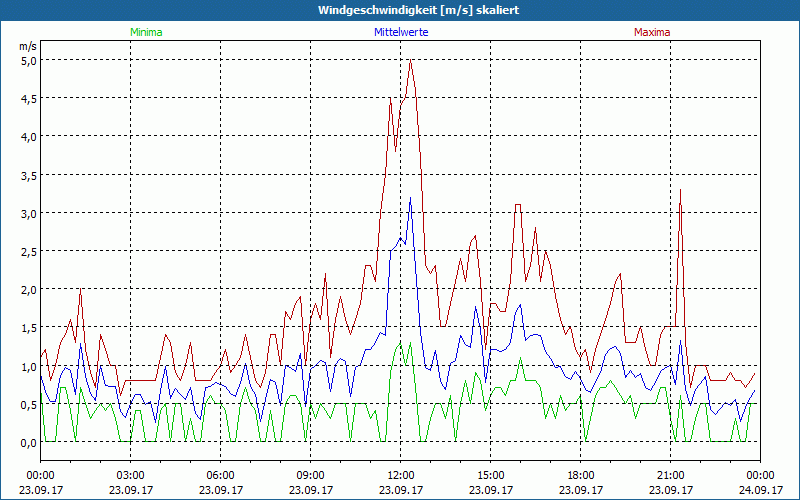Select the 18:00 time axis label
Image resolution: width=800 pixels, height=500 pixels.
[x=580, y=475]
